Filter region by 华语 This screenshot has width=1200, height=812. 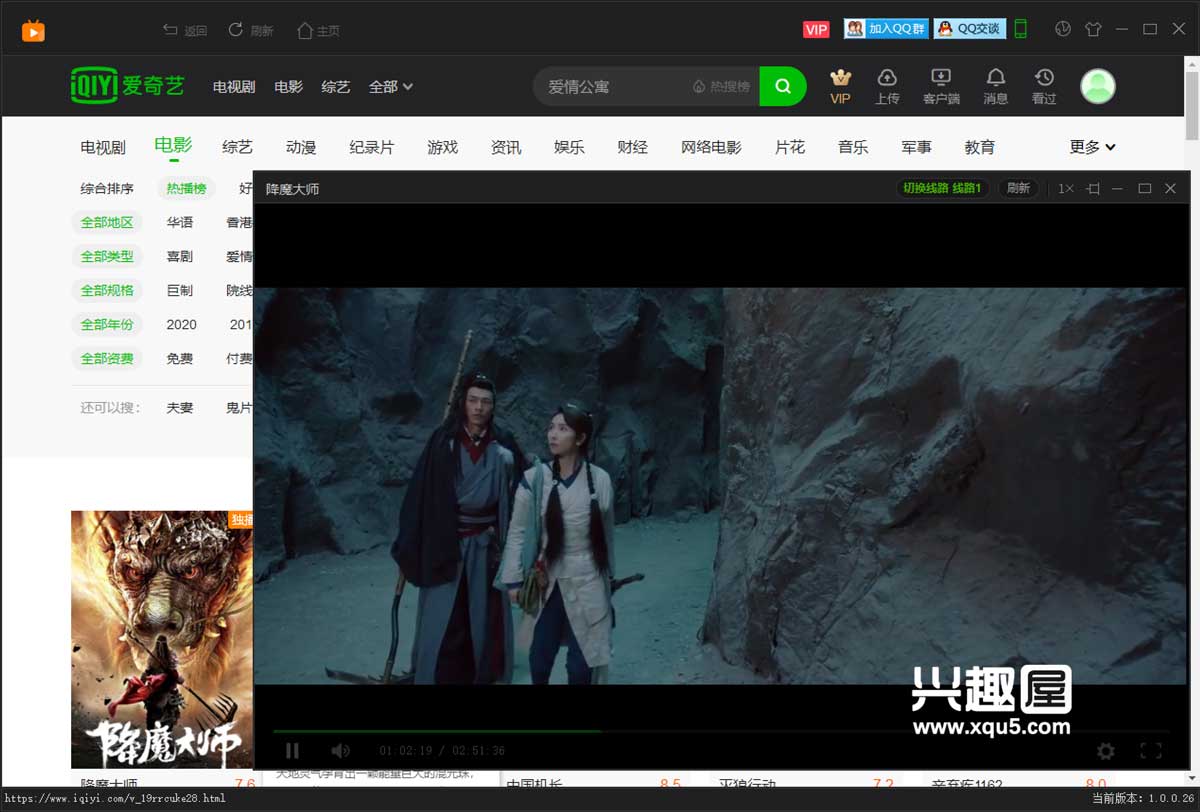180,223
